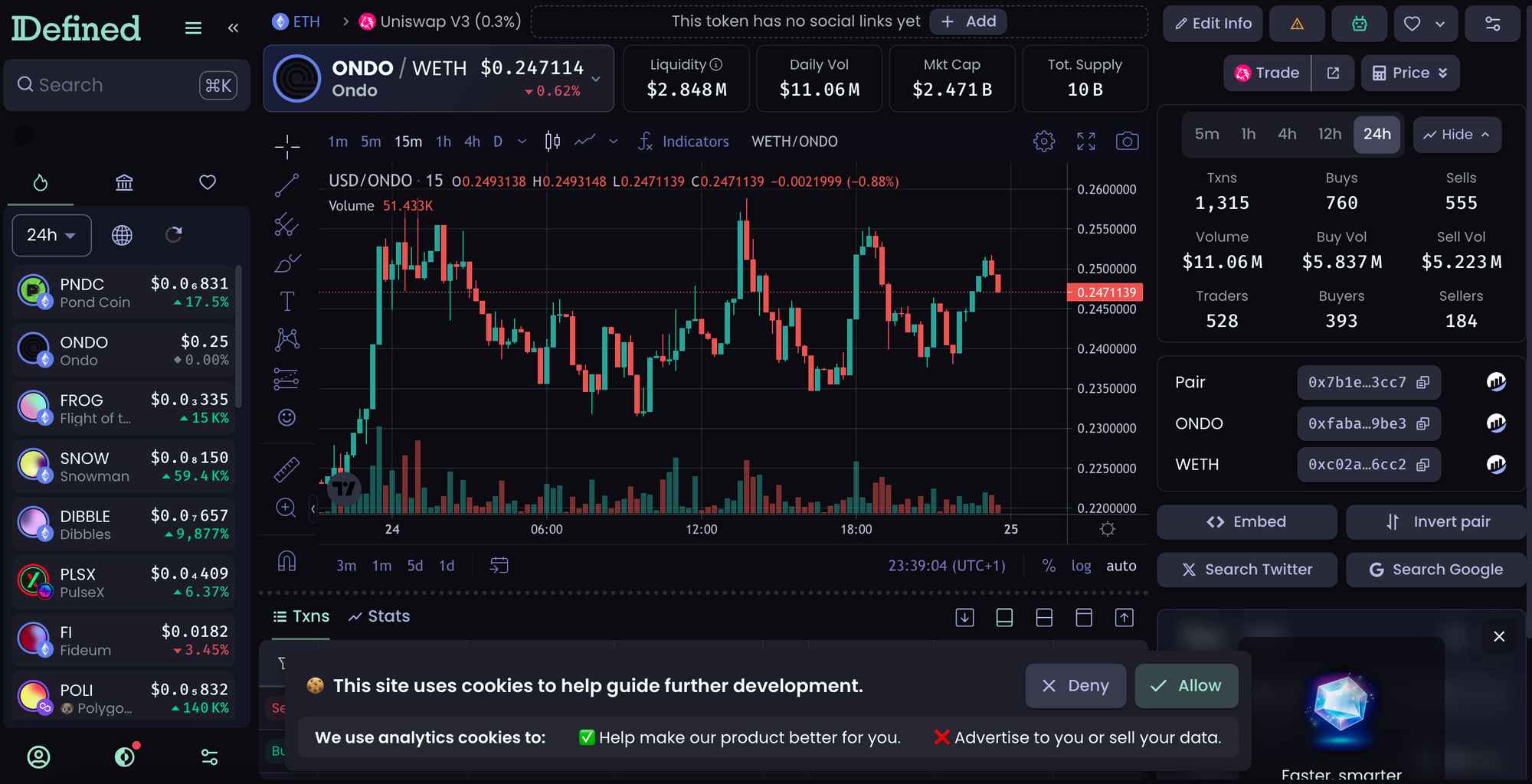Open the favorites heart tab in sidebar

tap(207, 183)
